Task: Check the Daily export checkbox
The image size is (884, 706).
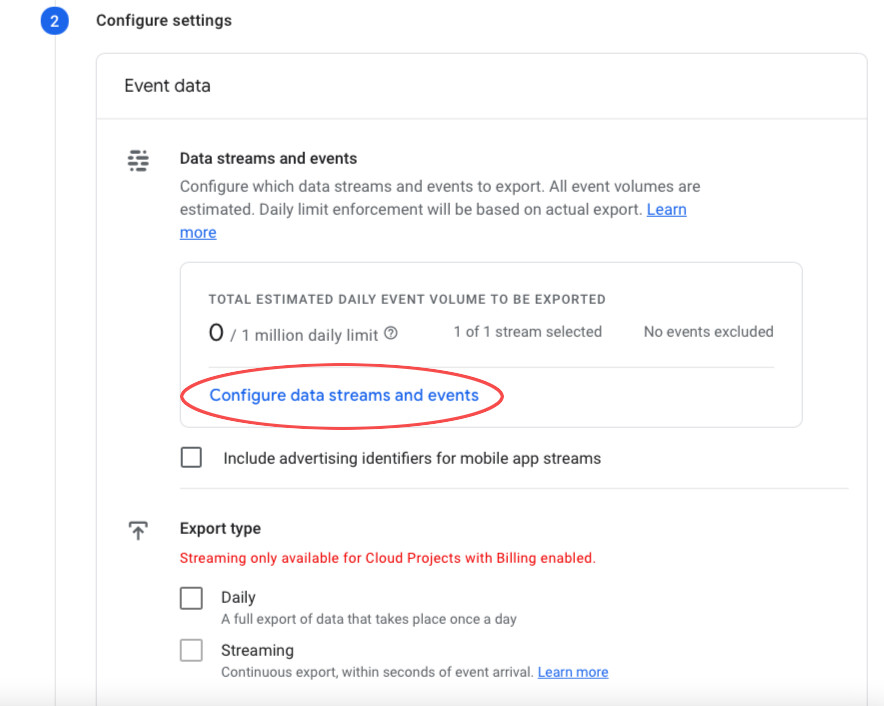Action: (x=191, y=598)
